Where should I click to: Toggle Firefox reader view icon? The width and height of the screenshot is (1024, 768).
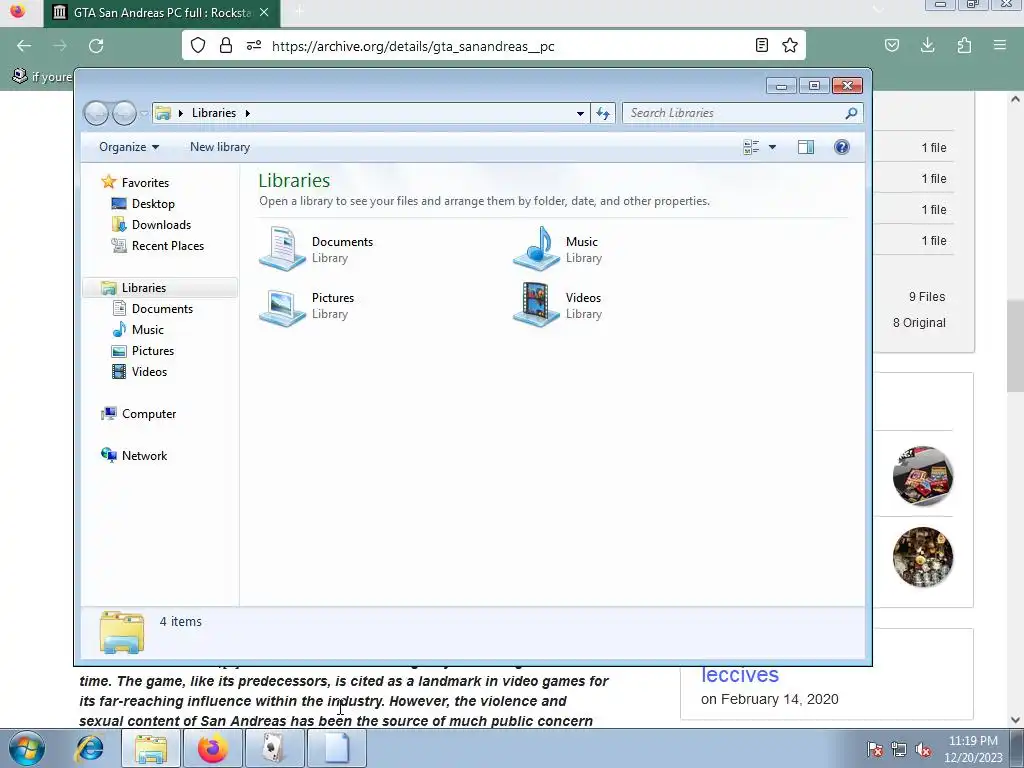(761, 45)
